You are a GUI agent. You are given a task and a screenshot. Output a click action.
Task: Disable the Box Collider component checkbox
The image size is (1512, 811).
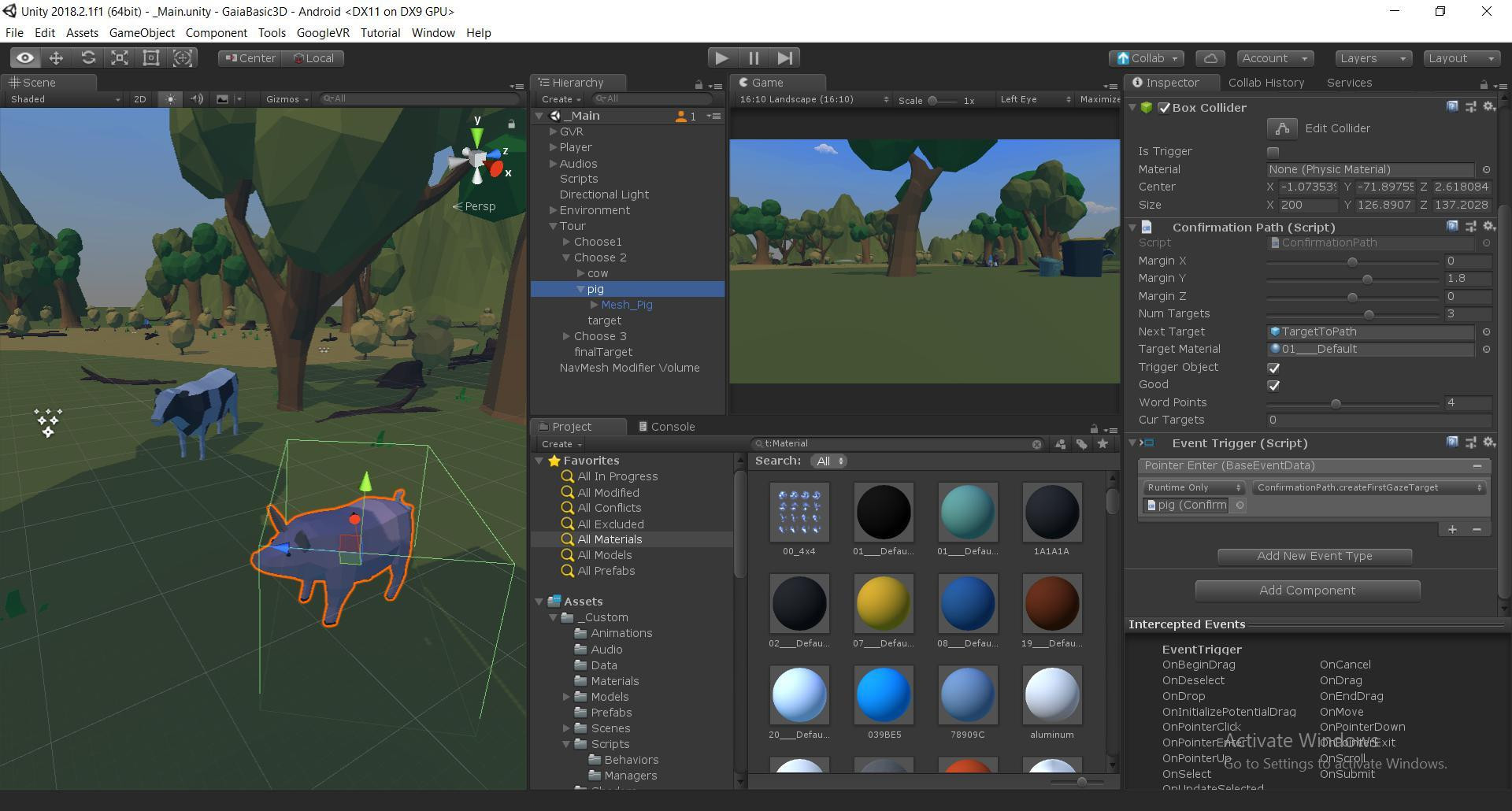coord(1164,108)
